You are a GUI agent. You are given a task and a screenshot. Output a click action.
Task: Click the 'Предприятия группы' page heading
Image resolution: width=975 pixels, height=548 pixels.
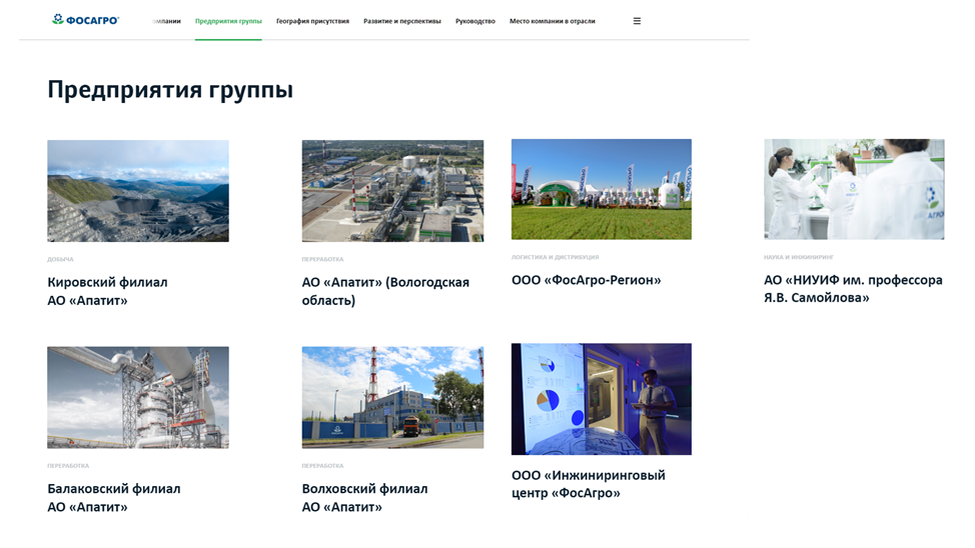pos(170,90)
